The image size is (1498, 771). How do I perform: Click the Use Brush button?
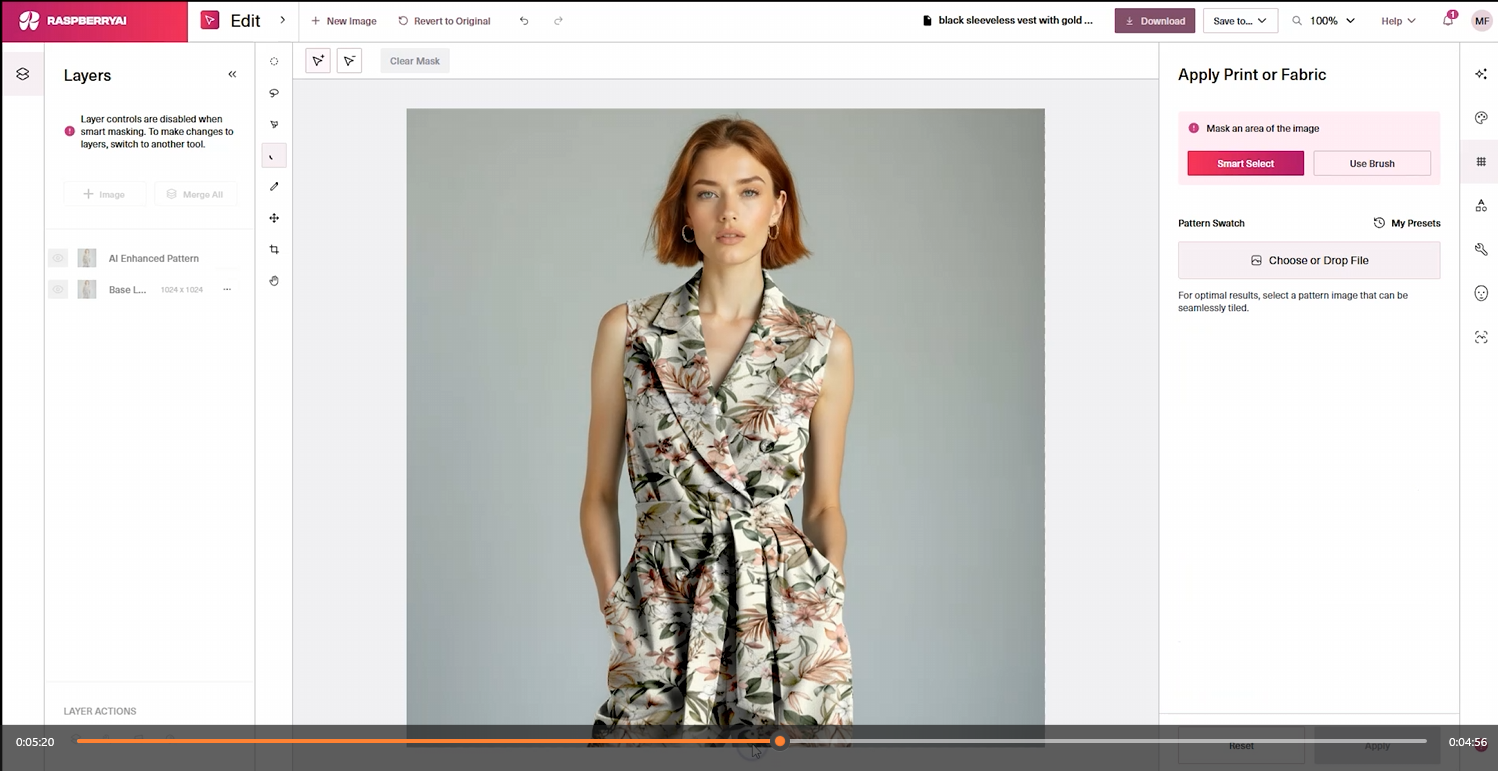[1372, 163]
